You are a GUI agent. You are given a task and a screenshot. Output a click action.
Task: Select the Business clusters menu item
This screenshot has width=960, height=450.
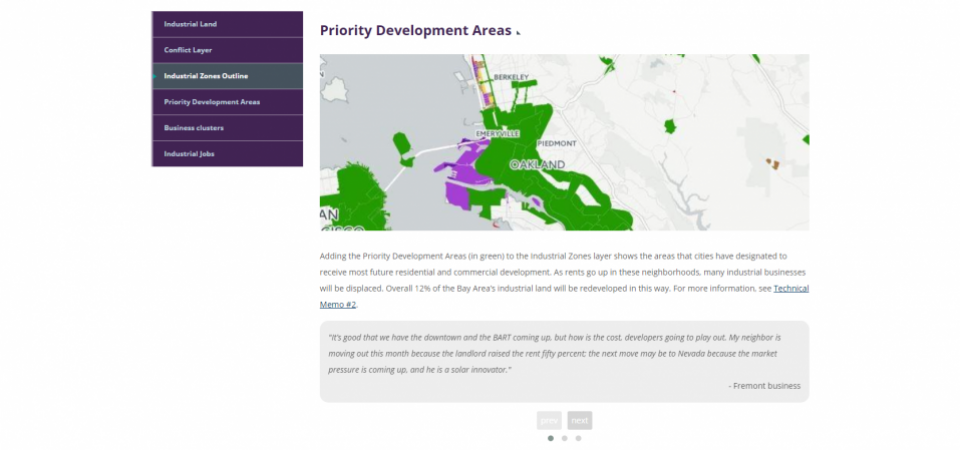point(194,128)
